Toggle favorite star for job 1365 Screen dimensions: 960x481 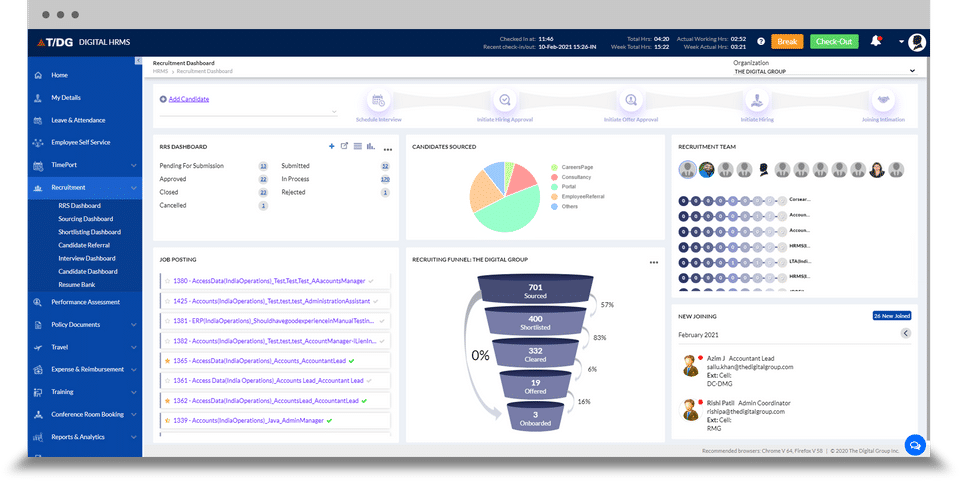coord(167,361)
